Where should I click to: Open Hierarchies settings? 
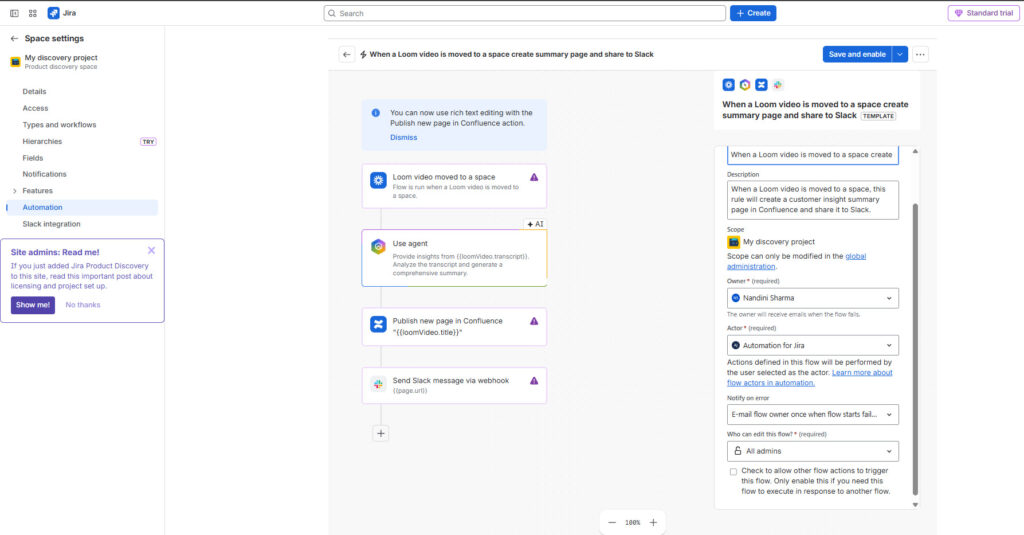point(42,142)
